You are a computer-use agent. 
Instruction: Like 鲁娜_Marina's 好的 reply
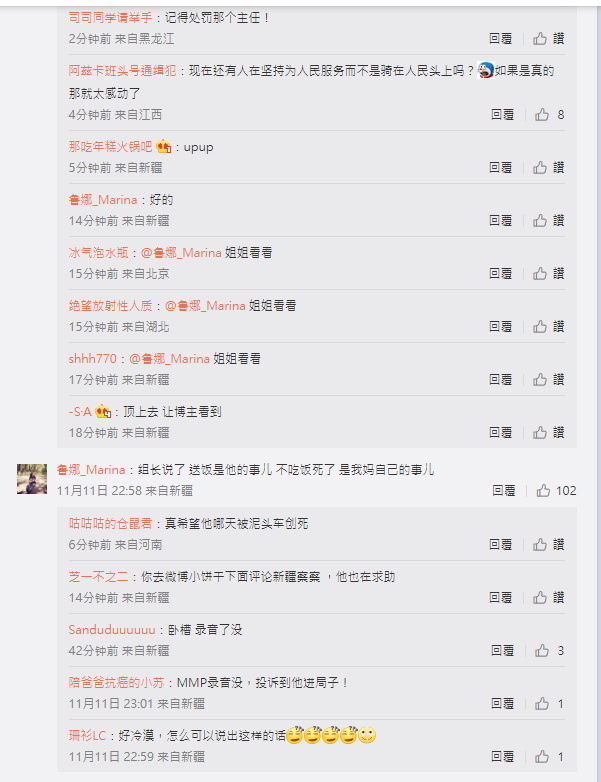tap(548, 220)
